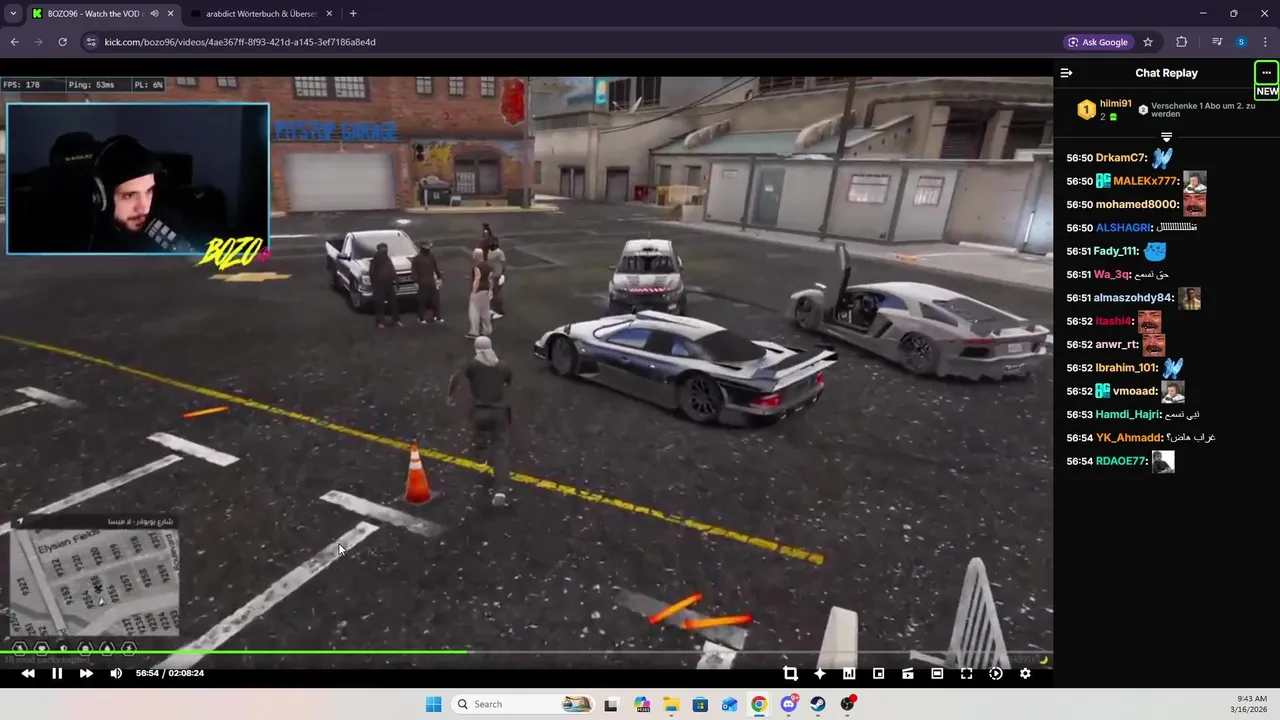Click the Windows taskbar Search box
1280x720 pixels.
point(521,704)
